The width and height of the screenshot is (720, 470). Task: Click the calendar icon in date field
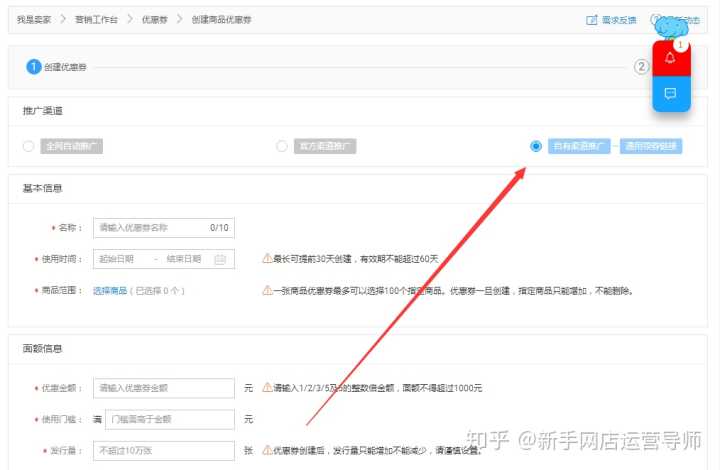[x=220, y=259]
